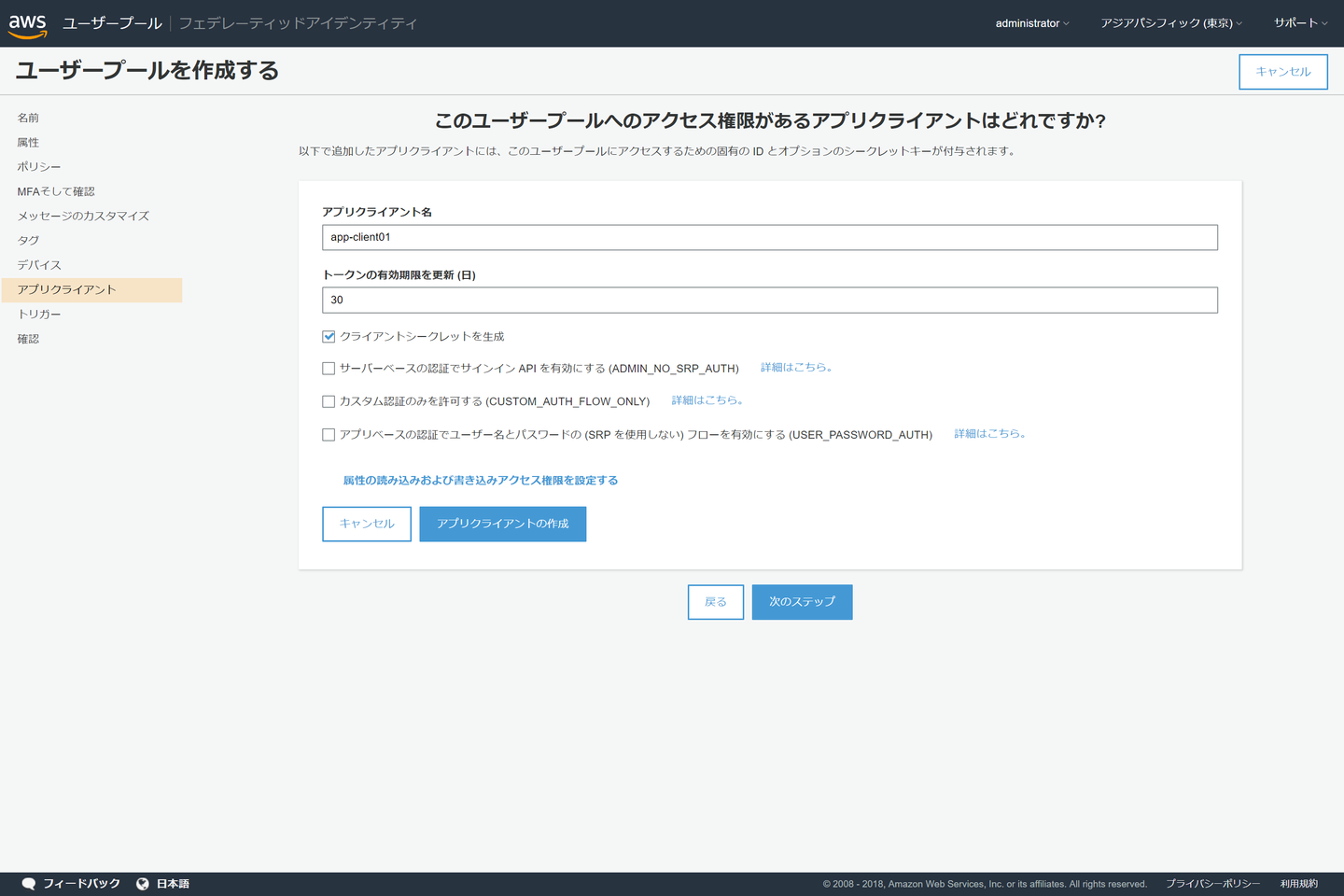Image resolution: width=1344 pixels, height=896 pixels.
Task: Switch to フェデレーティッドアイデンティティ header link
Action: click(x=298, y=23)
